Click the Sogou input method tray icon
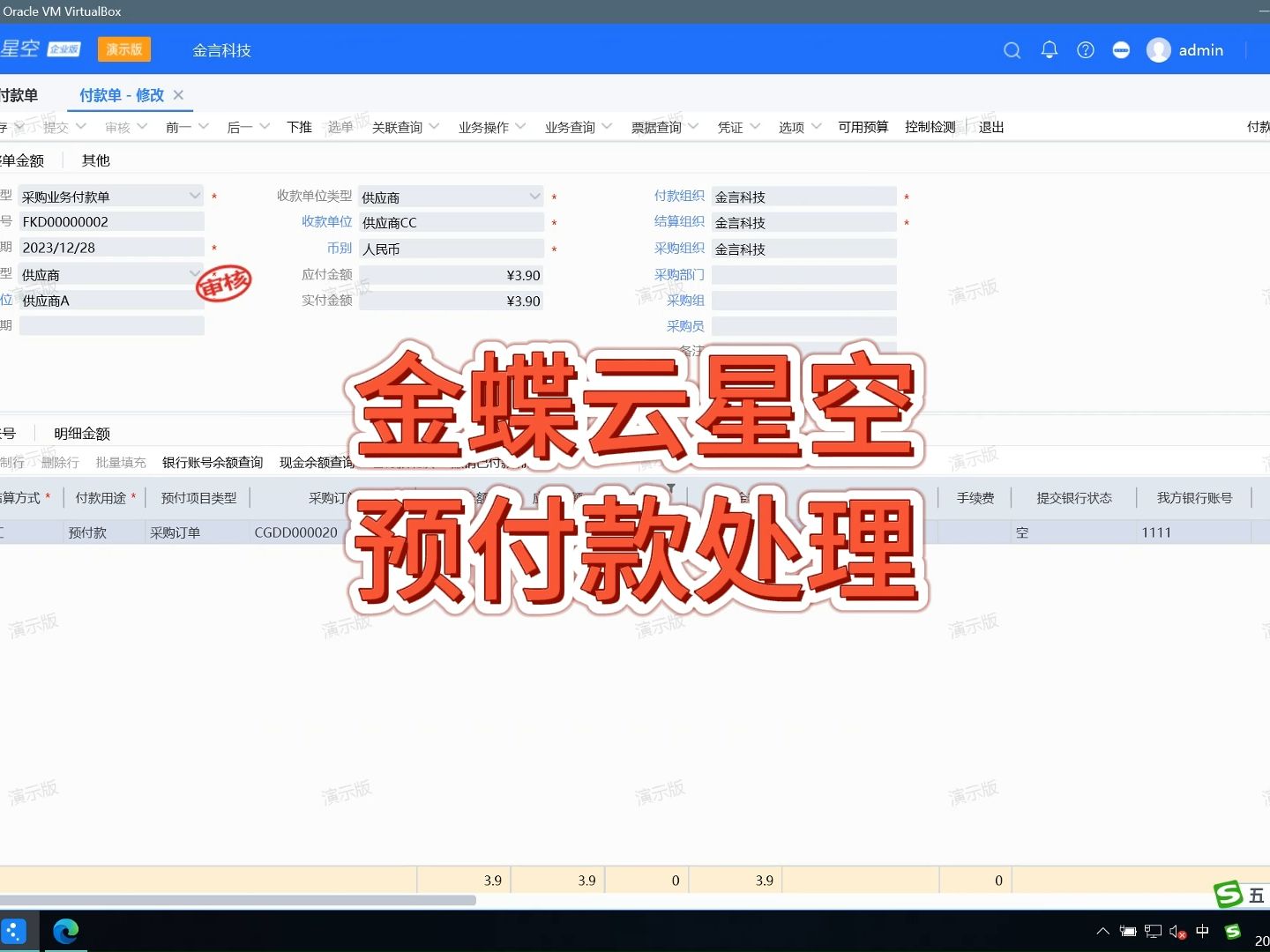This screenshot has width=1270, height=952. (1233, 931)
